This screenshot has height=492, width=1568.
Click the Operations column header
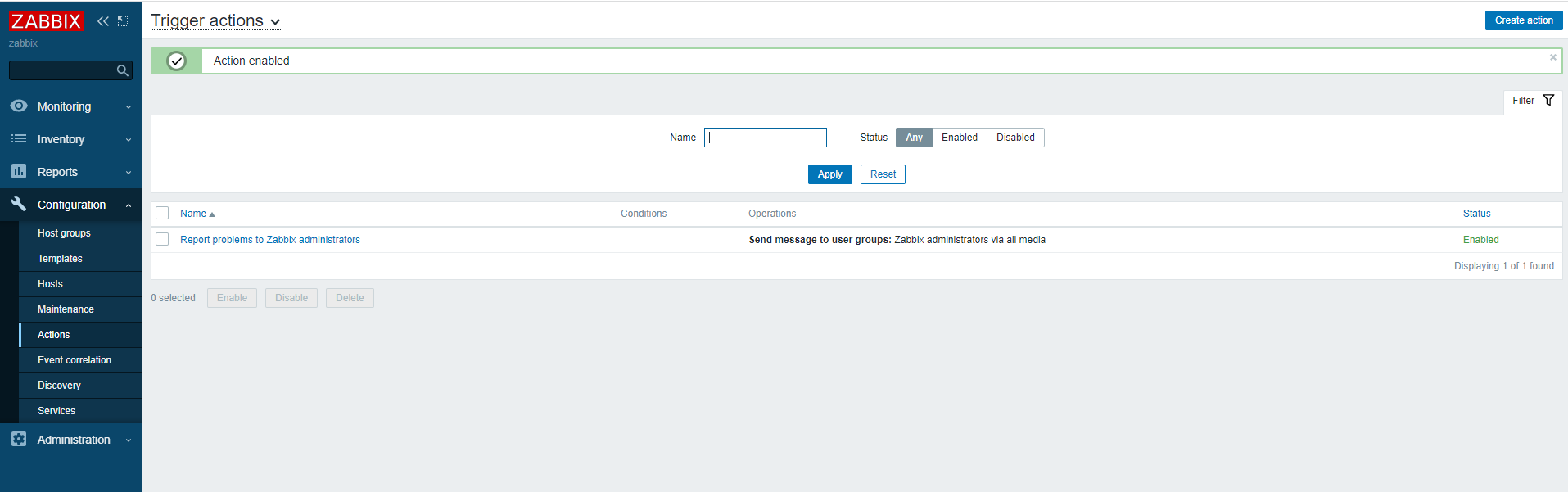tap(772, 214)
